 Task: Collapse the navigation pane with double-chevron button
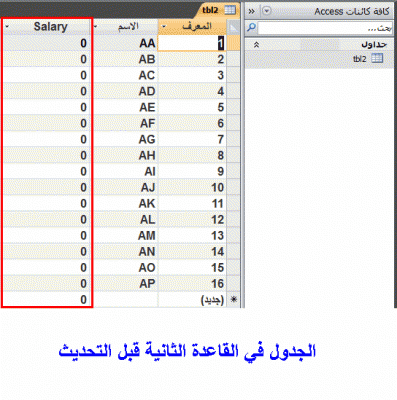coord(252,11)
